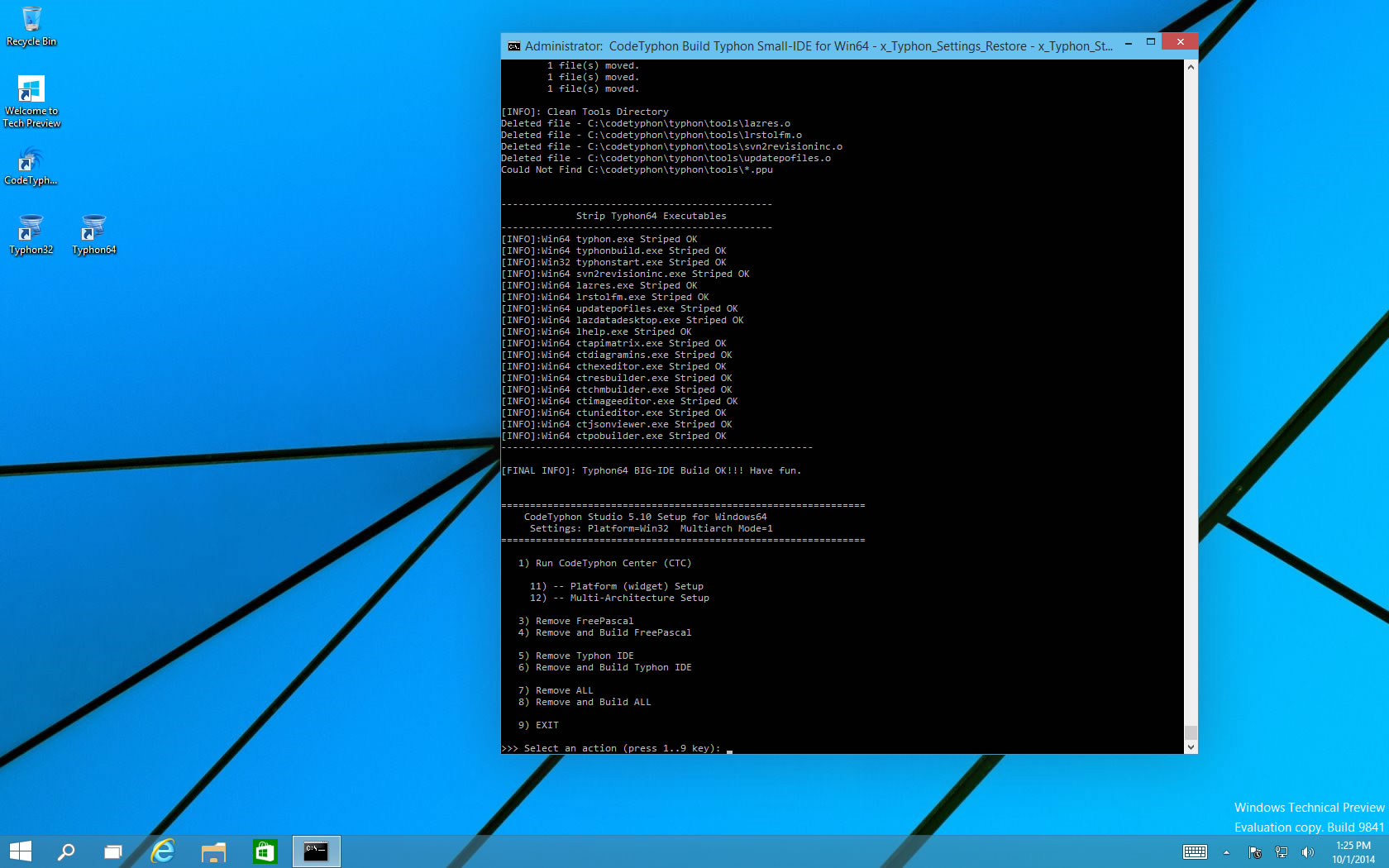
Task: Open the clock showing 1:25 PM
Action: pos(1353,852)
